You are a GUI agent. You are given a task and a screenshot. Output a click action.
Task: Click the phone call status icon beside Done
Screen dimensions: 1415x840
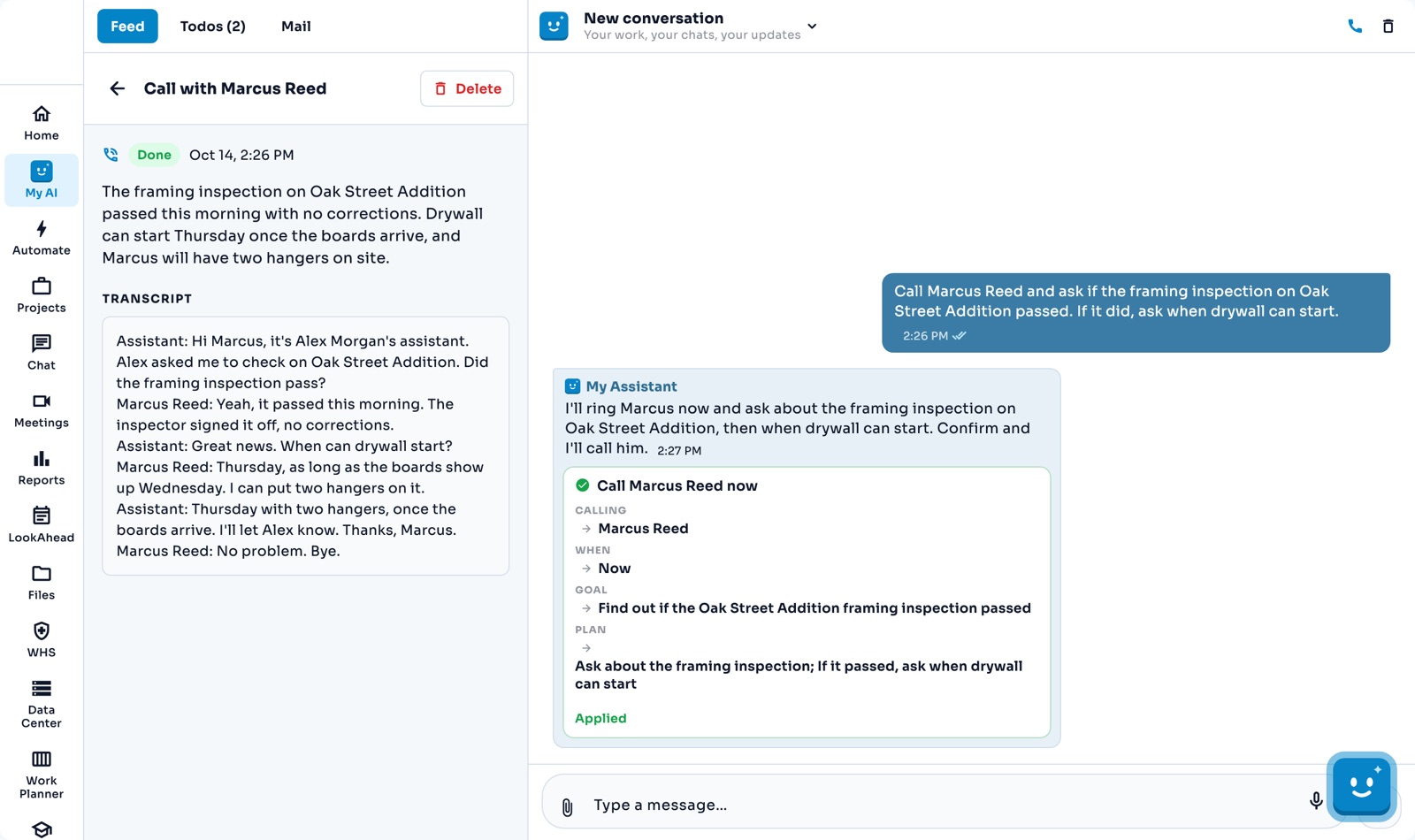coord(111,155)
